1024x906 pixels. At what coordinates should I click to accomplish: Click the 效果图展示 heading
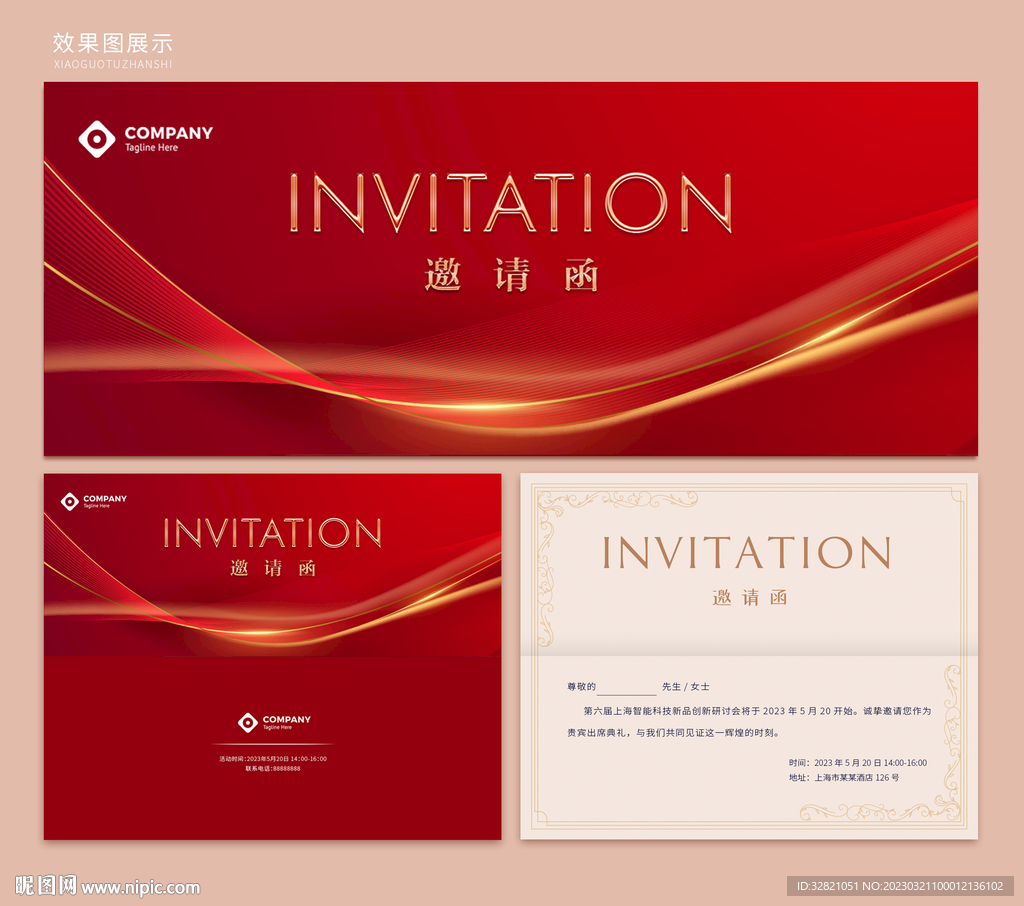coord(113,43)
